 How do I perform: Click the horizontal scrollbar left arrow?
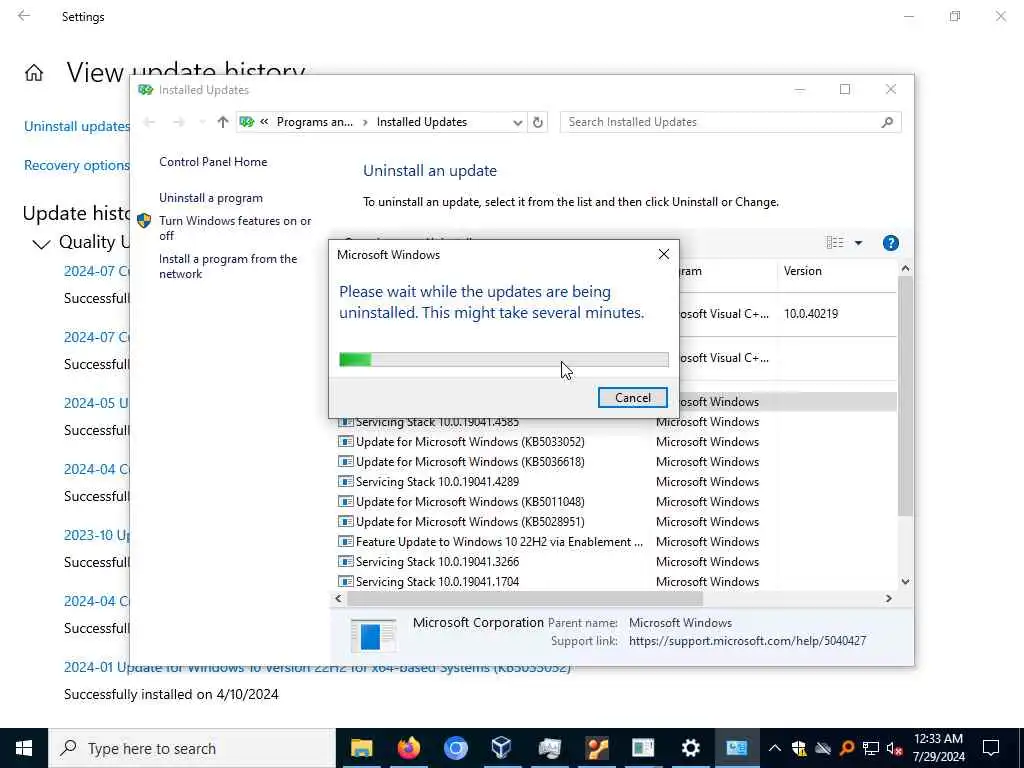[x=338, y=598]
